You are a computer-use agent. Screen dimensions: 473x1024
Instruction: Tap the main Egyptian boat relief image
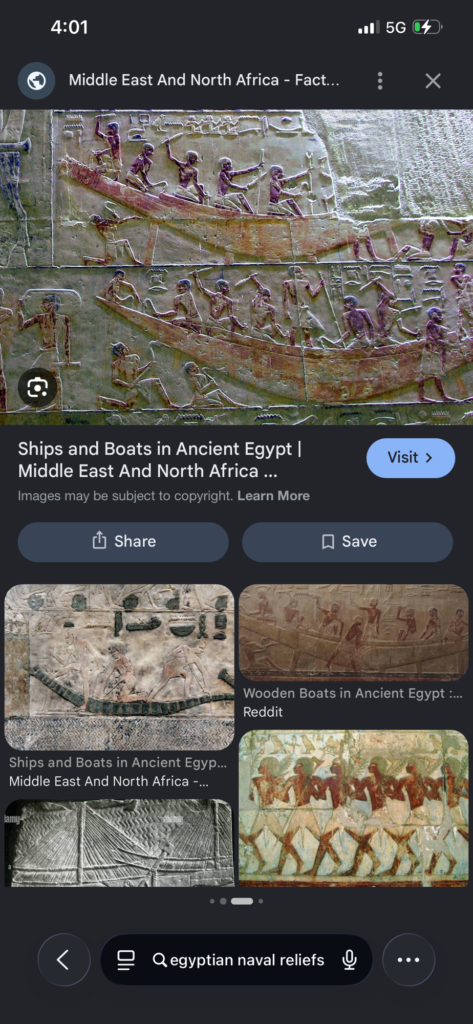(x=236, y=267)
